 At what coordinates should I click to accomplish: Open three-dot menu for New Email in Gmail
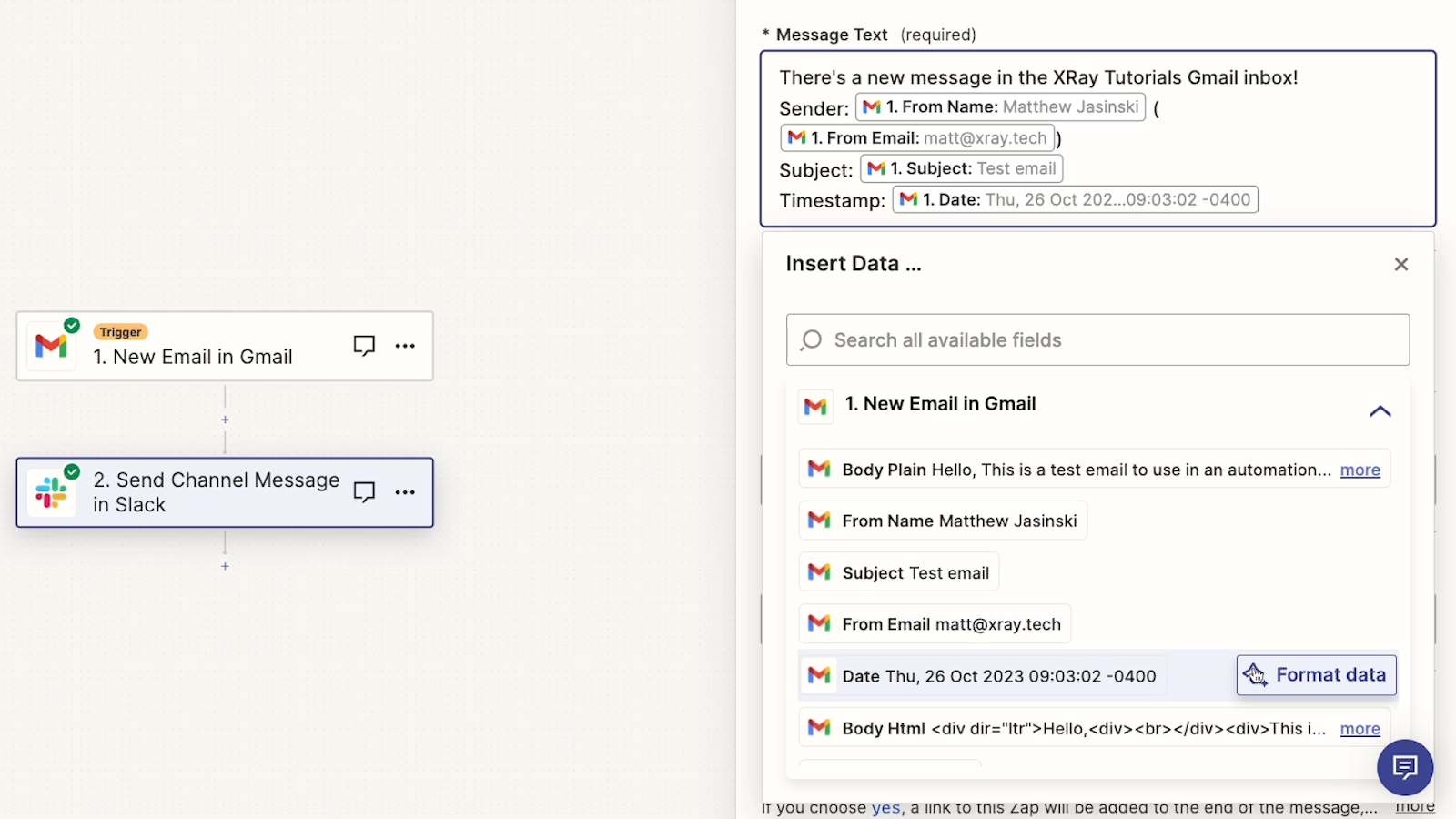pos(405,346)
